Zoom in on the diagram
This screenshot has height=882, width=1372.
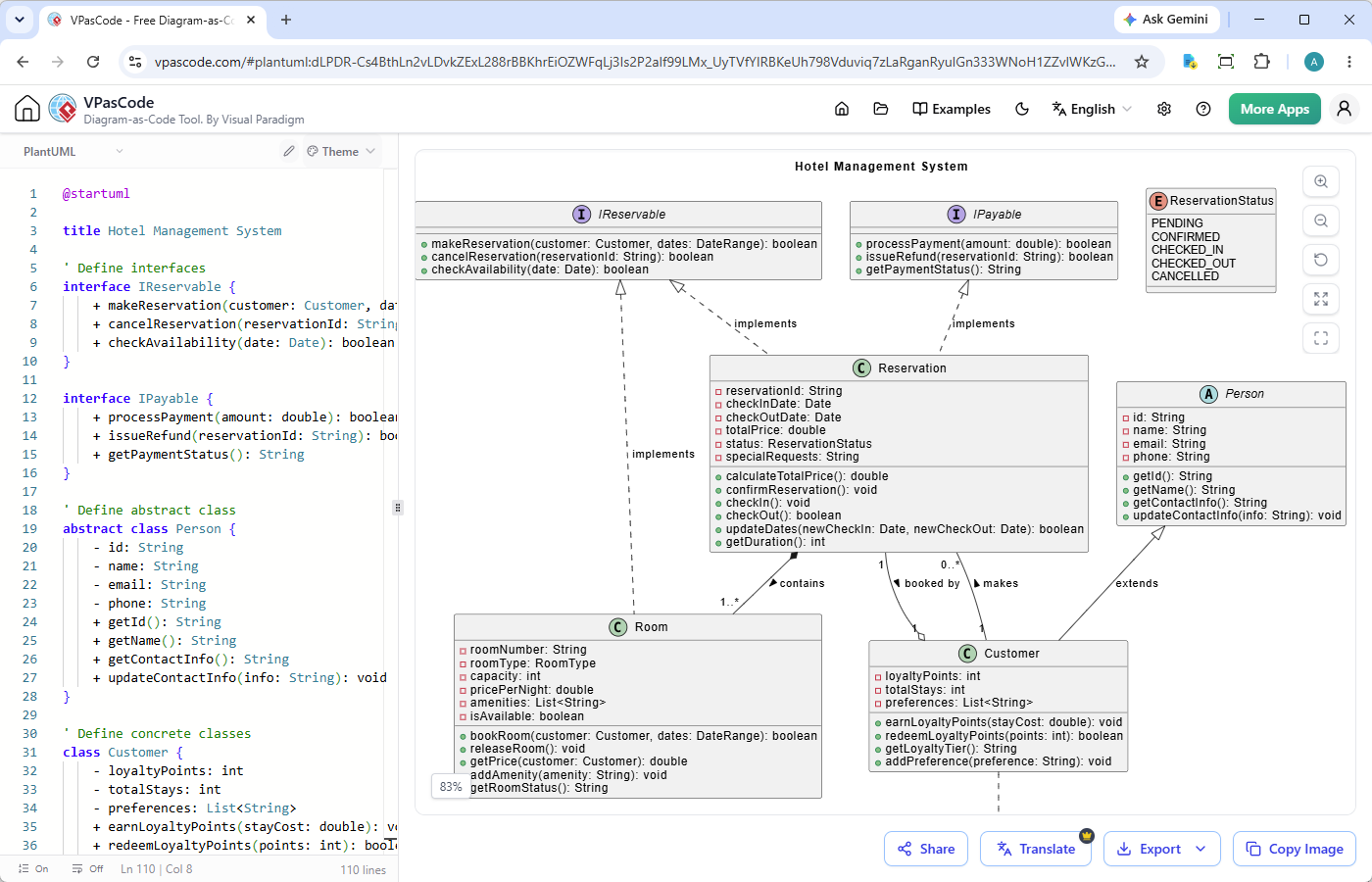pyautogui.click(x=1321, y=181)
